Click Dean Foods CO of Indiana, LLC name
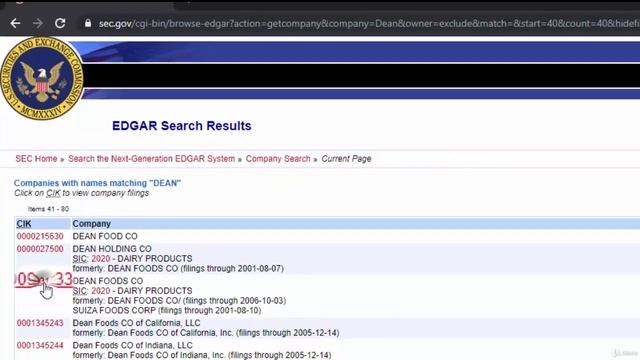The height and width of the screenshot is (360, 640). pos(132,346)
